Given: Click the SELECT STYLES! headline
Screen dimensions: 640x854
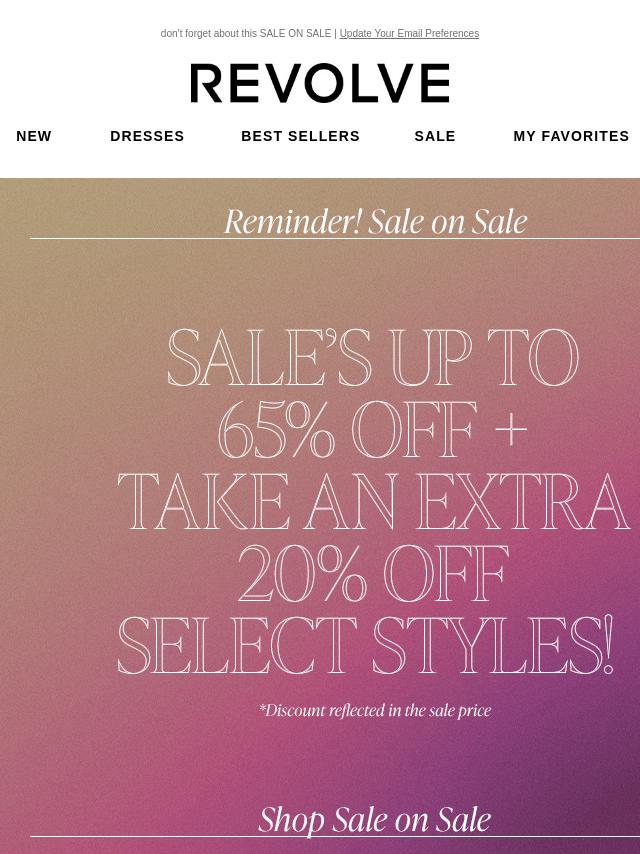Looking at the screenshot, I should 366,645.
